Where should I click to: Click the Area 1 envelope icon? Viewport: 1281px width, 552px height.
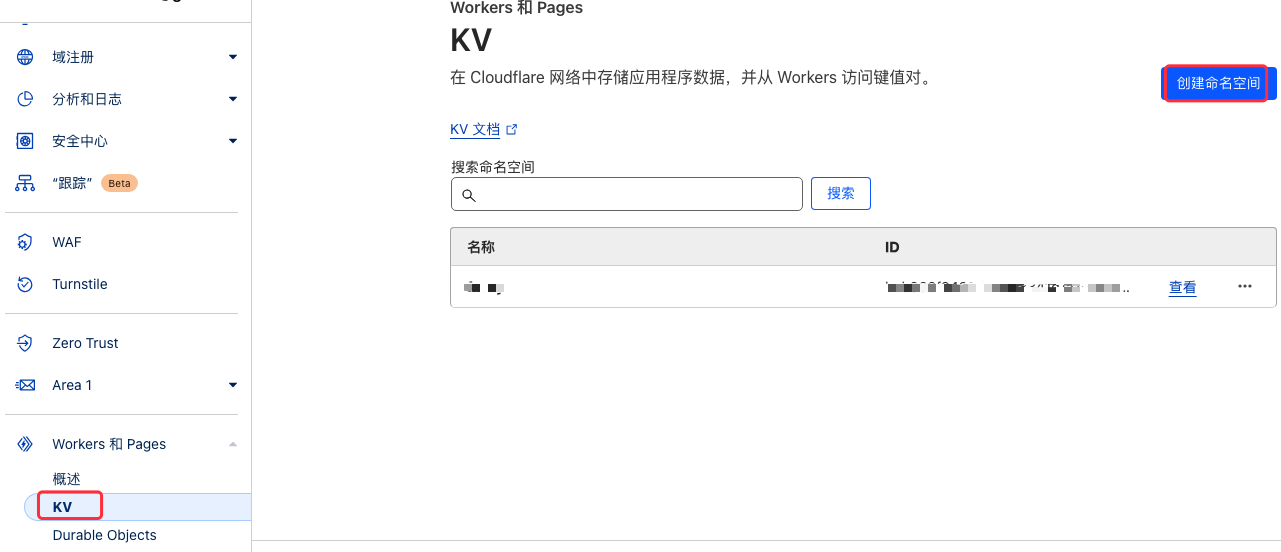(25, 385)
